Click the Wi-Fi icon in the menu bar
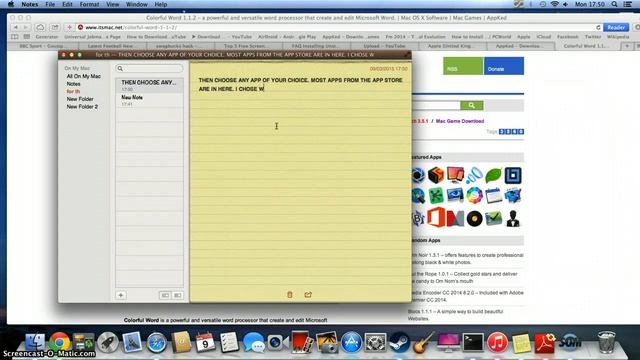Image resolution: width=640 pixels, height=360 pixels. point(554,4)
